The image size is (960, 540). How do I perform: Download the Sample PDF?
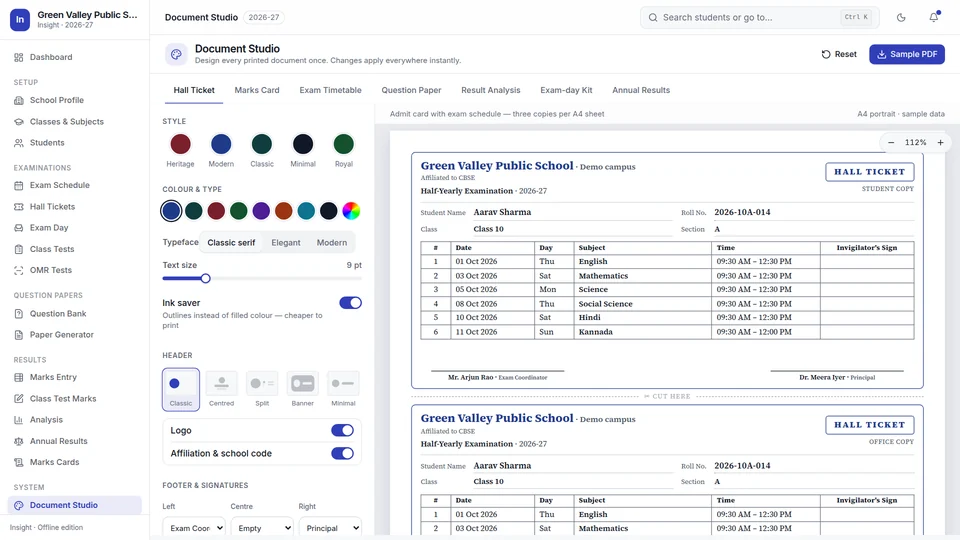[907, 54]
